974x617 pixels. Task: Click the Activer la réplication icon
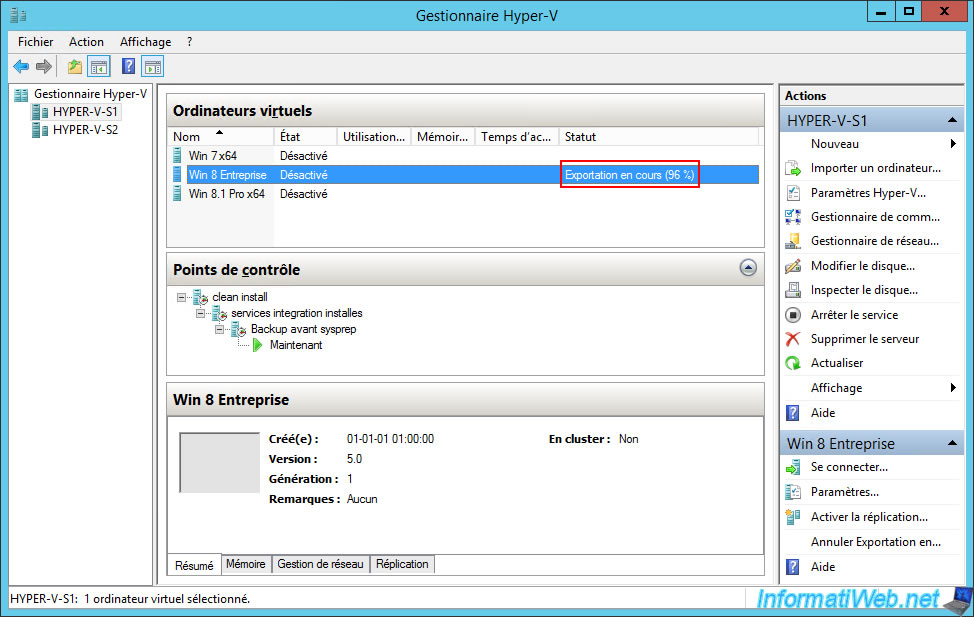click(793, 517)
